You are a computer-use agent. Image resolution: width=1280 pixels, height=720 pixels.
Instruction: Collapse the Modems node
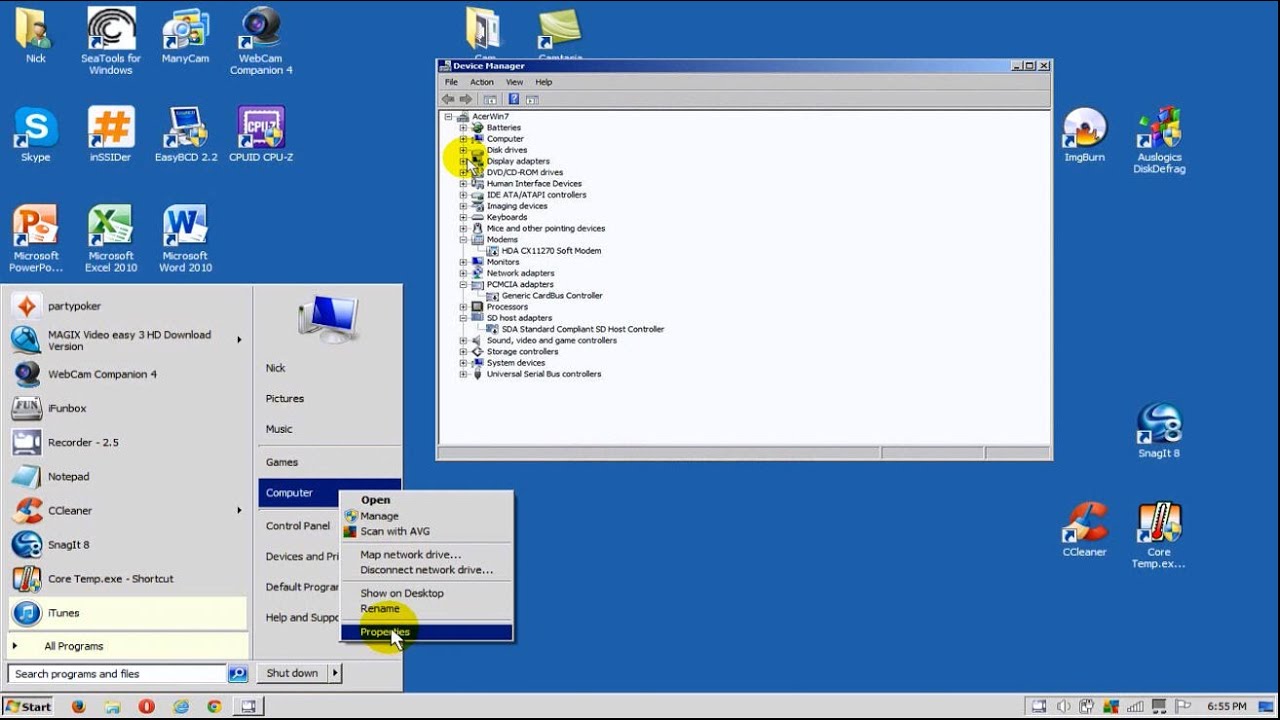coord(463,240)
